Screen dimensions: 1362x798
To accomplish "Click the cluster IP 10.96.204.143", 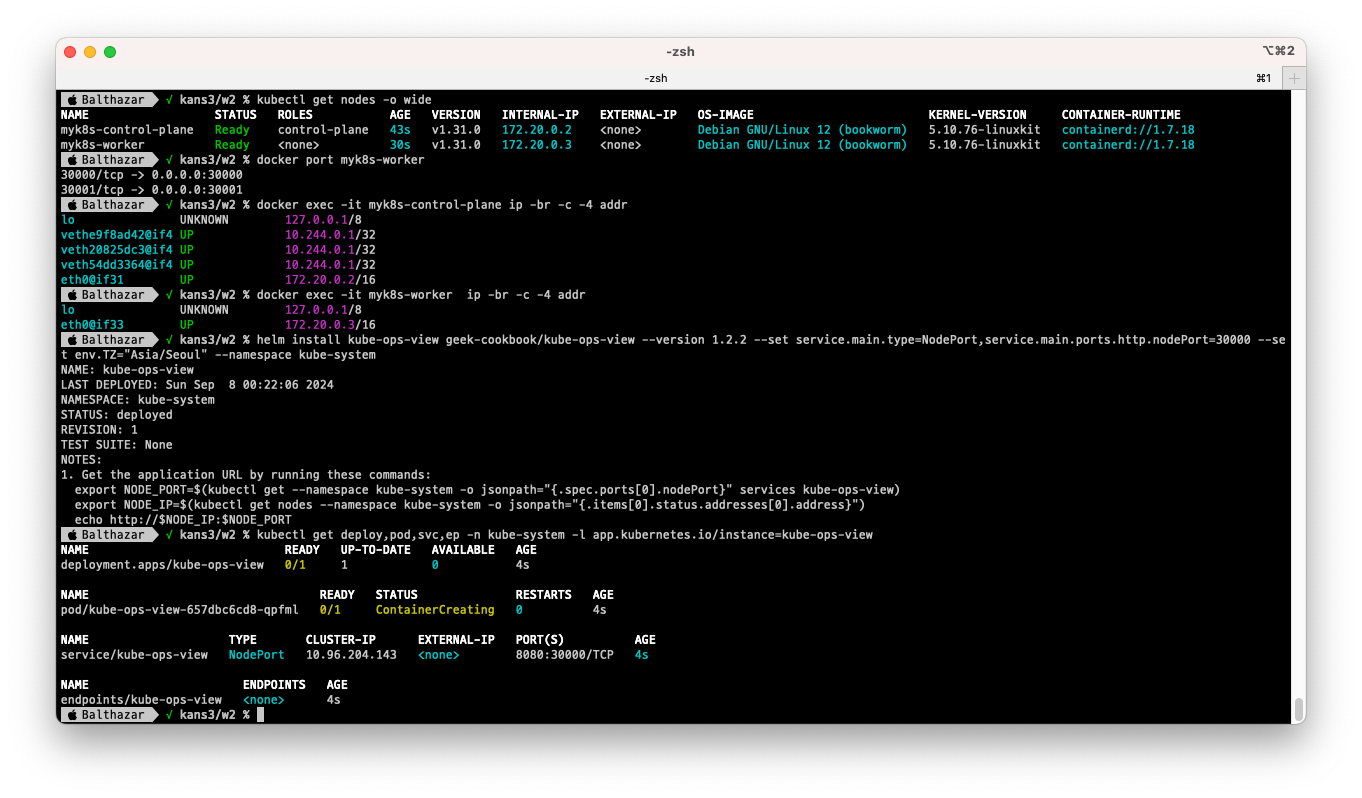I will point(351,655).
